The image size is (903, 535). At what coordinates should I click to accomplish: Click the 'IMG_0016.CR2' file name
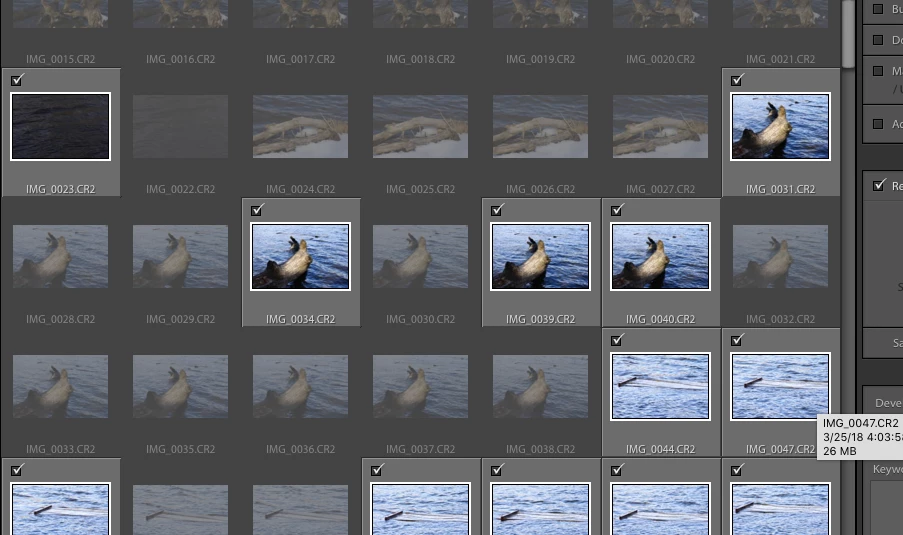pos(180,59)
